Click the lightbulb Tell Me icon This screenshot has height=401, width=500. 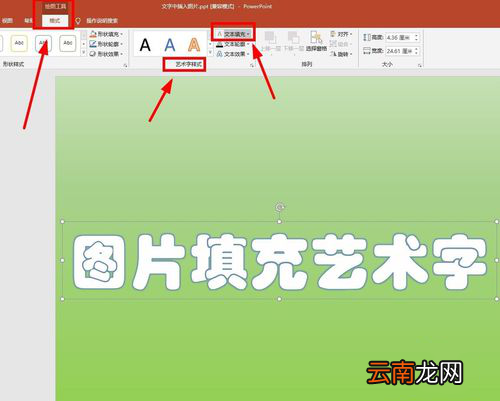(x=78, y=21)
